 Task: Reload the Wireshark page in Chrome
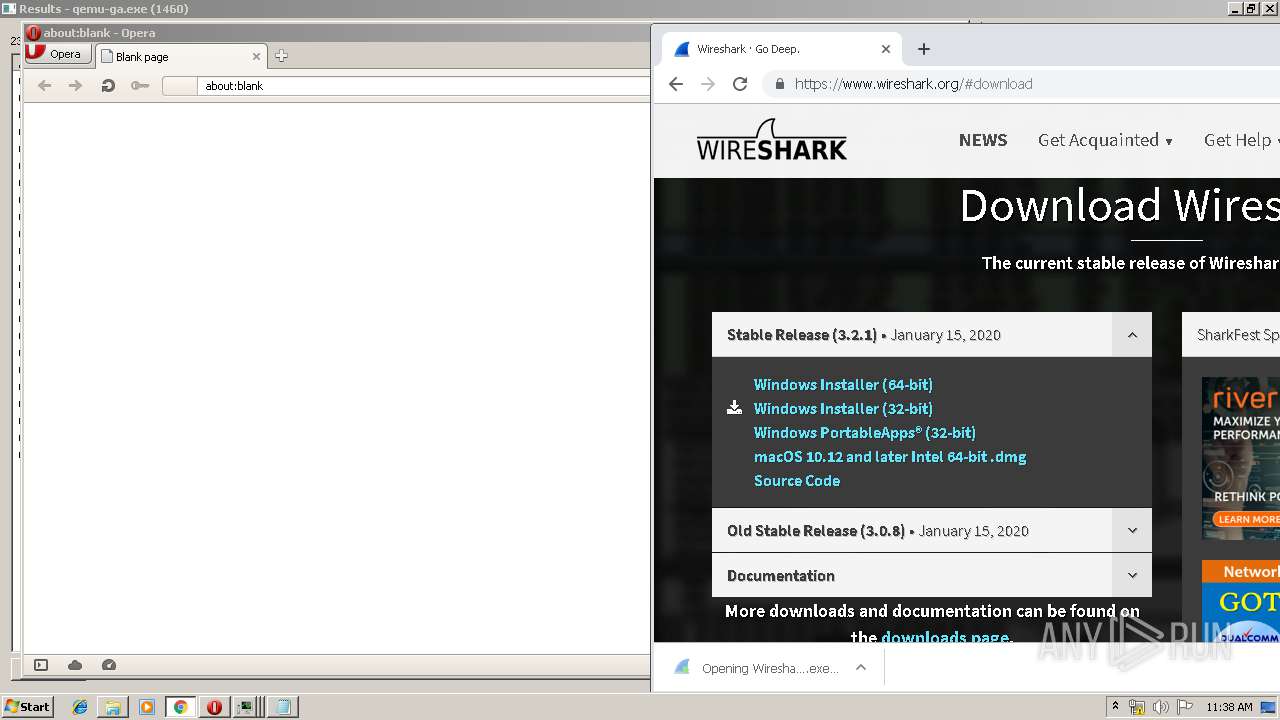(x=740, y=84)
